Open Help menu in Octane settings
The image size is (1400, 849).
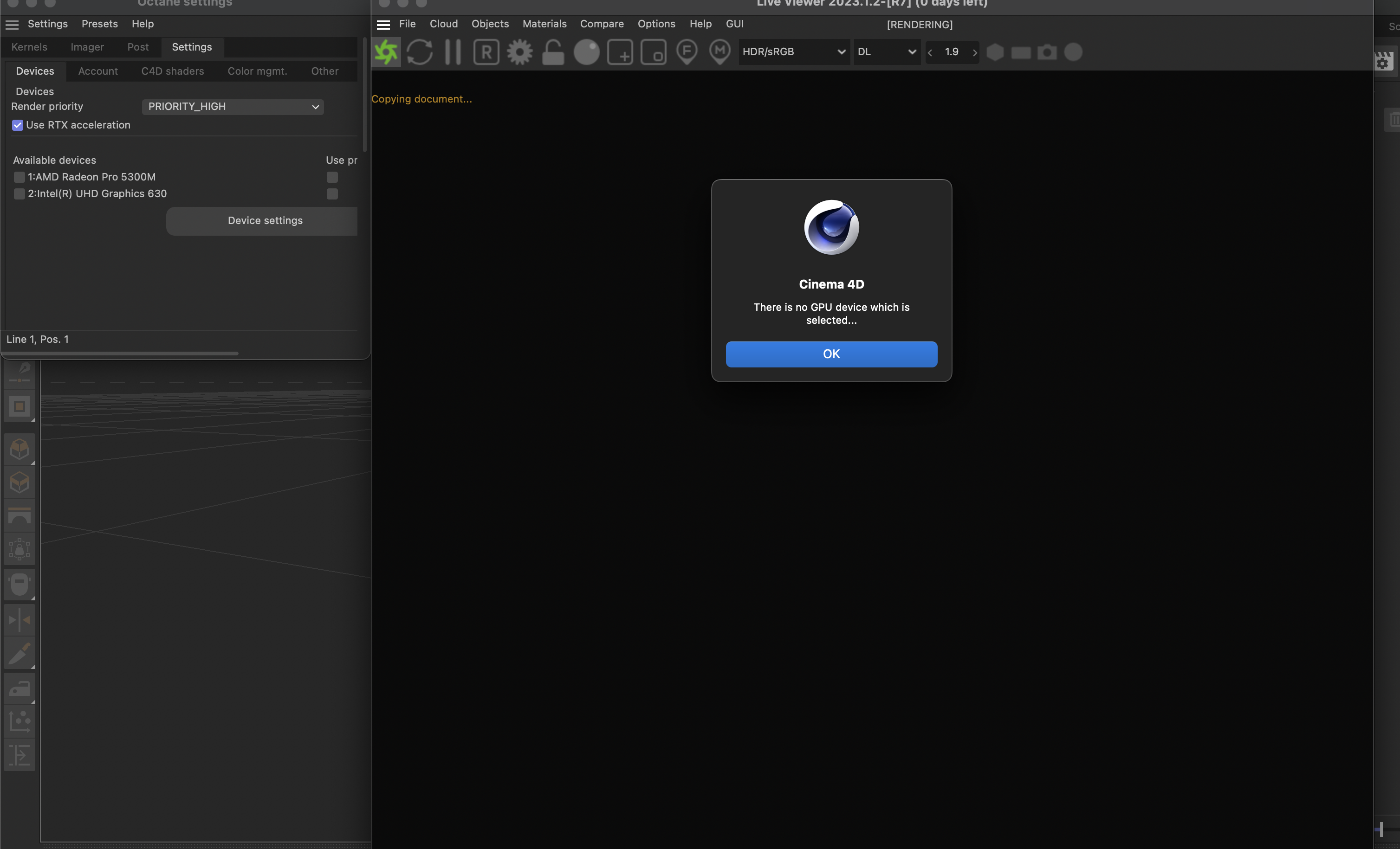(143, 24)
